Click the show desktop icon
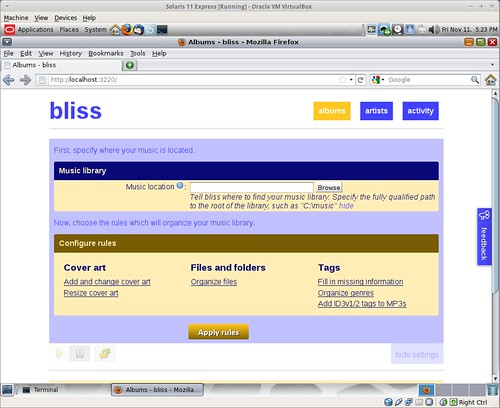The height and width of the screenshot is (408, 500). [7, 389]
